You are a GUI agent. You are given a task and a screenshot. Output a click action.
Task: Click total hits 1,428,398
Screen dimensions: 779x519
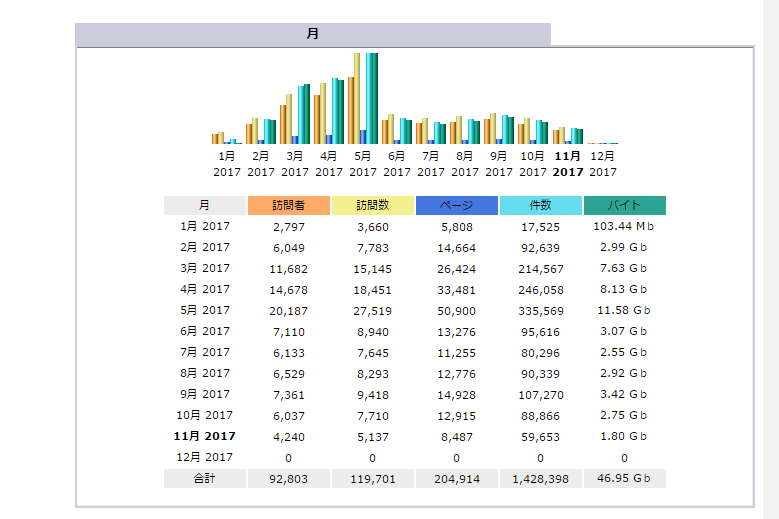pos(541,479)
